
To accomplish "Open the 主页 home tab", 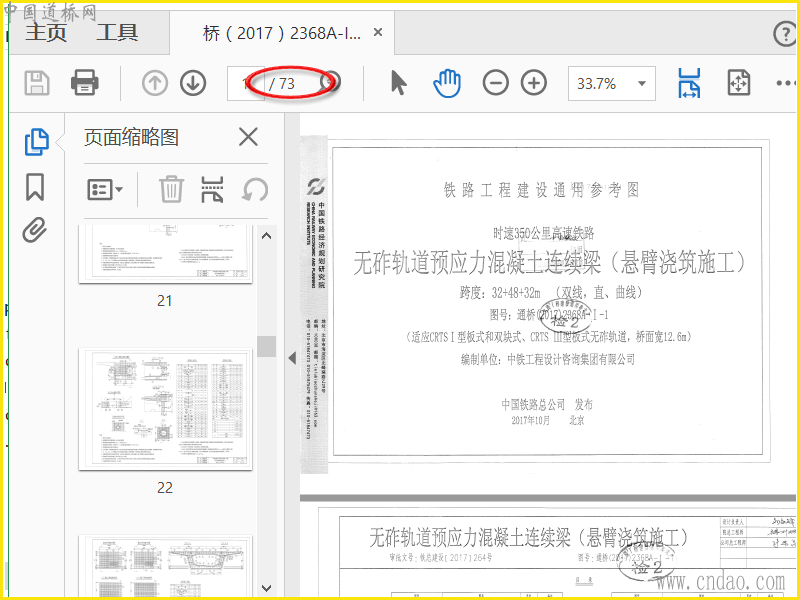I will click(46, 33).
